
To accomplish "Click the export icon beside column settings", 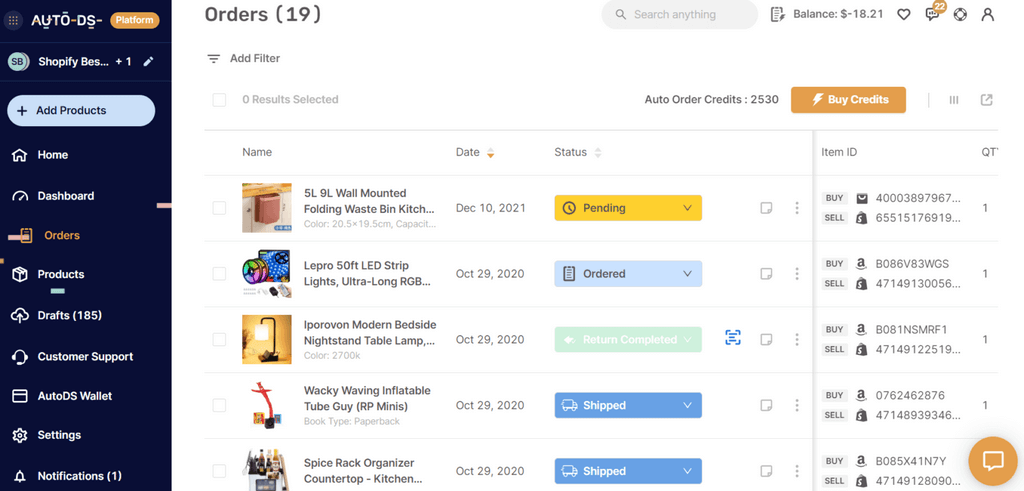I will pyautogui.click(x=986, y=100).
